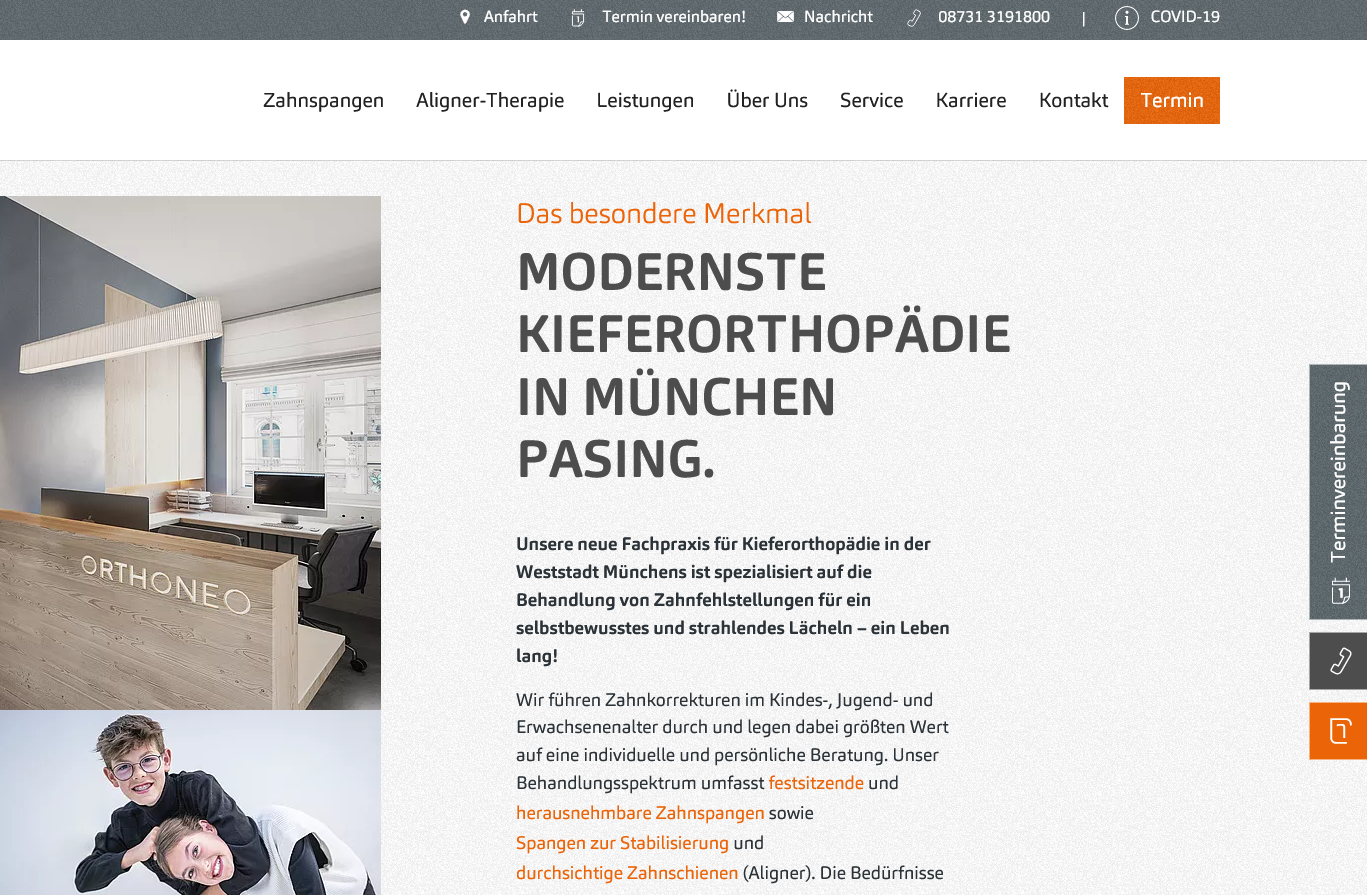This screenshot has height=895, width=1367.
Task: Click the info circle icon beside COVID-19
Action: coord(1127,18)
